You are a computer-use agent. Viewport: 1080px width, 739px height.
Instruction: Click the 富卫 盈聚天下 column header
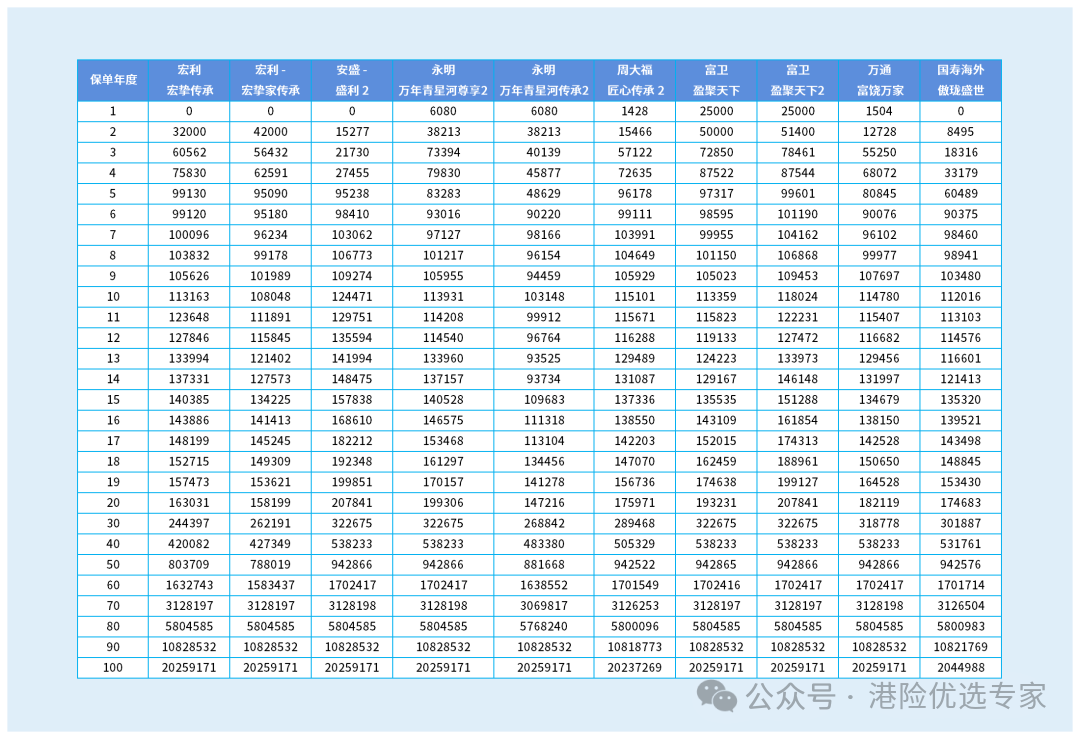pyautogui.click(x=716, y=80)
